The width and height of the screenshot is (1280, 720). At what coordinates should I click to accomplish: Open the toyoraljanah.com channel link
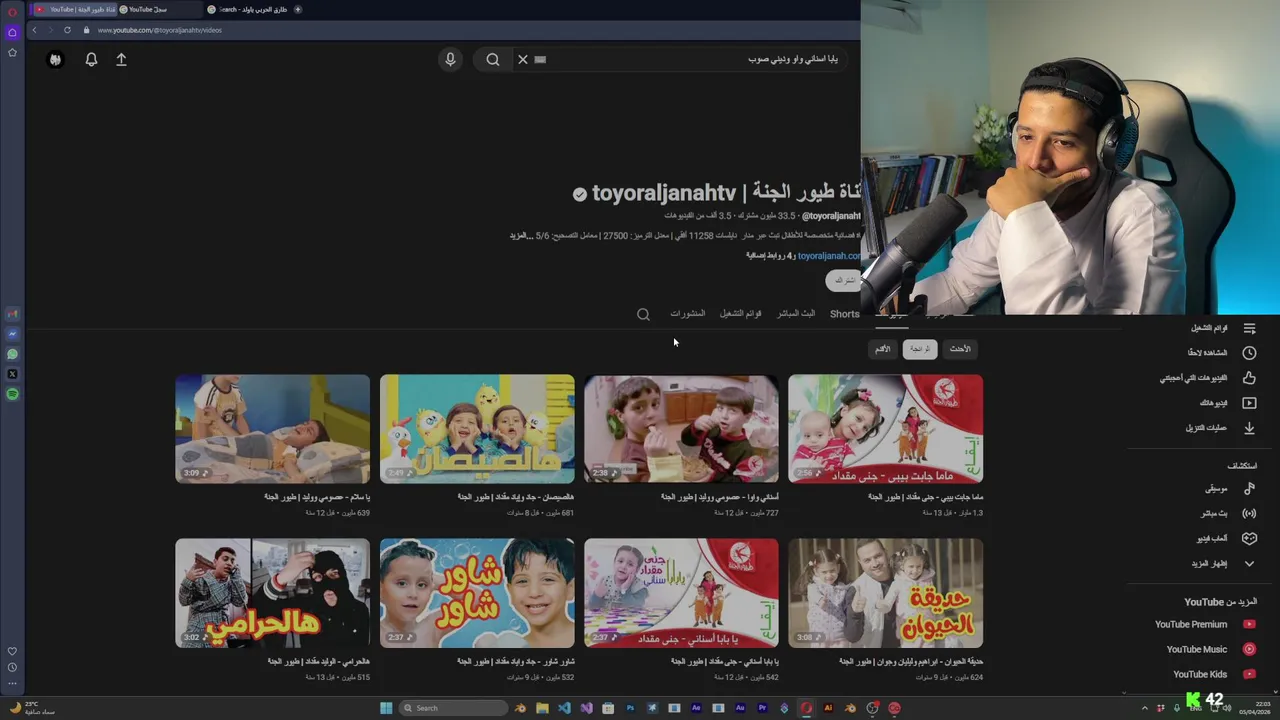click(827, 255)
